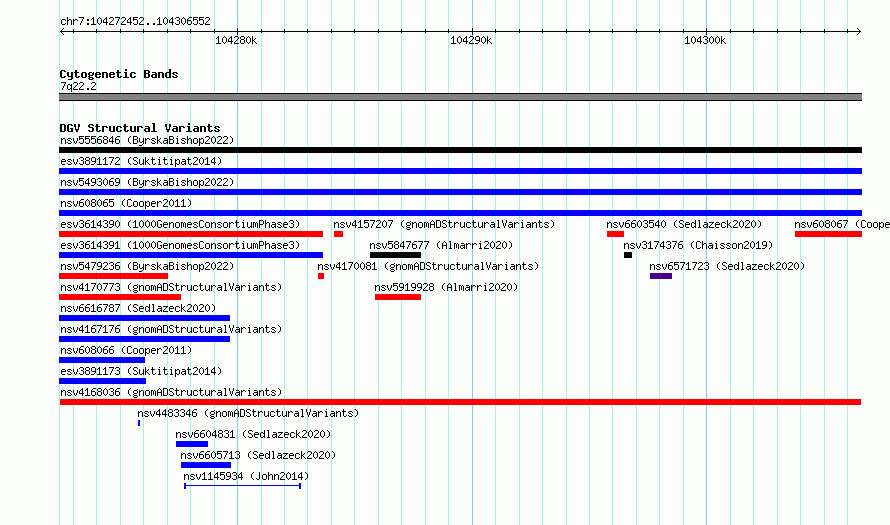Image resolution: width=890 pixels, height=525 pixels.
Task: Open nsv6605713 (Sedlazeck2020) label
Action: click(258, 455)
